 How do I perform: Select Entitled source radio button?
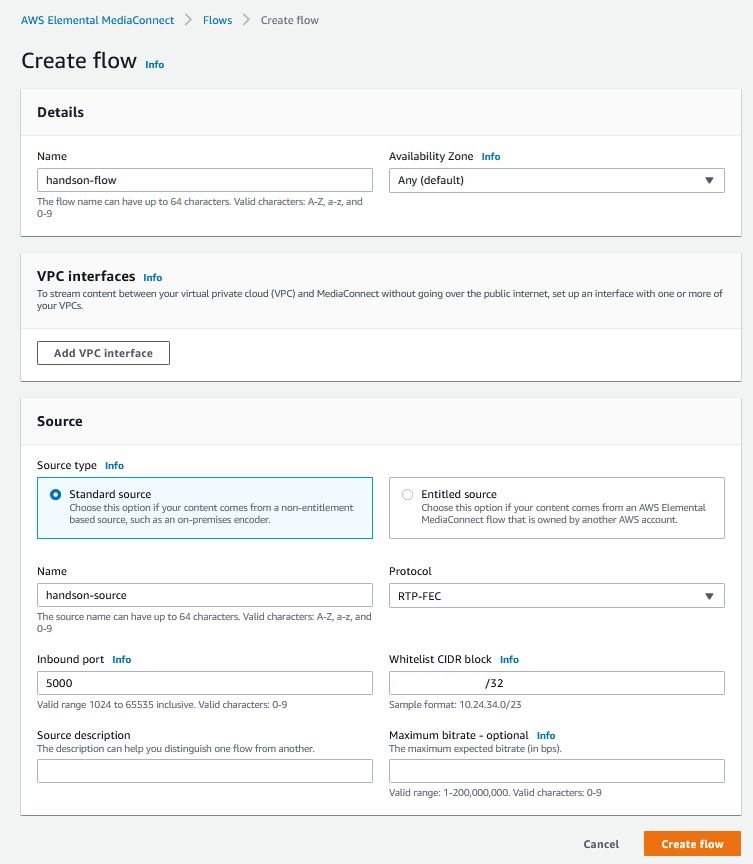click(407, 494)
